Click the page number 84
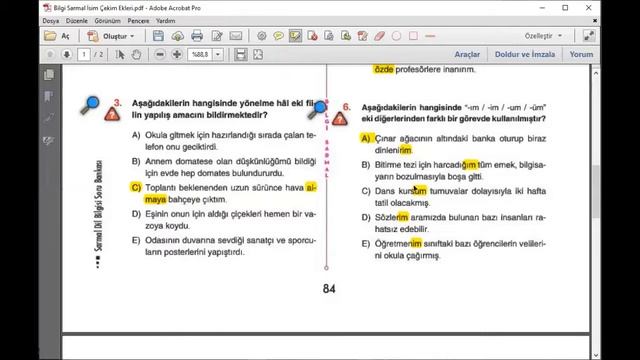 pos(329,289)
